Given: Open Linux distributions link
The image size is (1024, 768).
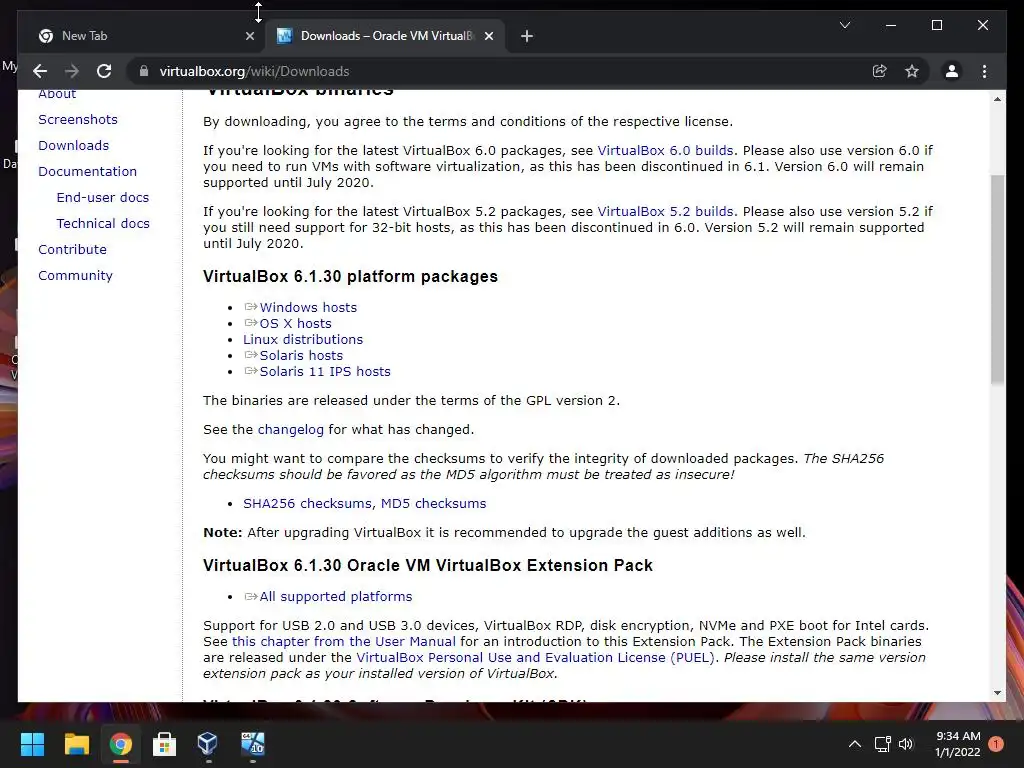Looking at the screenshot, I should pyautogui.click(x=302, y=340).
